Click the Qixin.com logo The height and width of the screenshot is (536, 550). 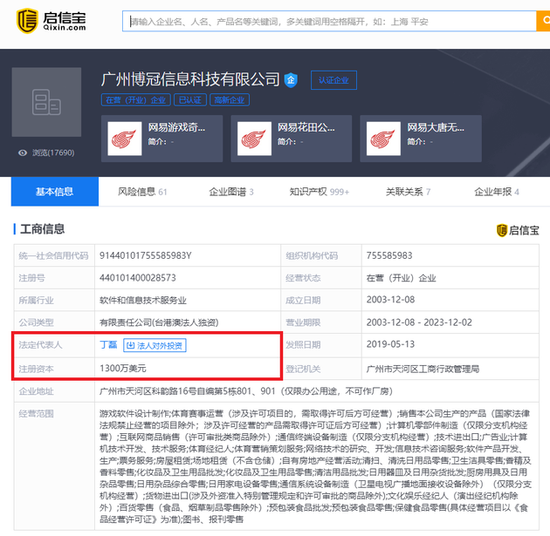click(x=51, y=21)
